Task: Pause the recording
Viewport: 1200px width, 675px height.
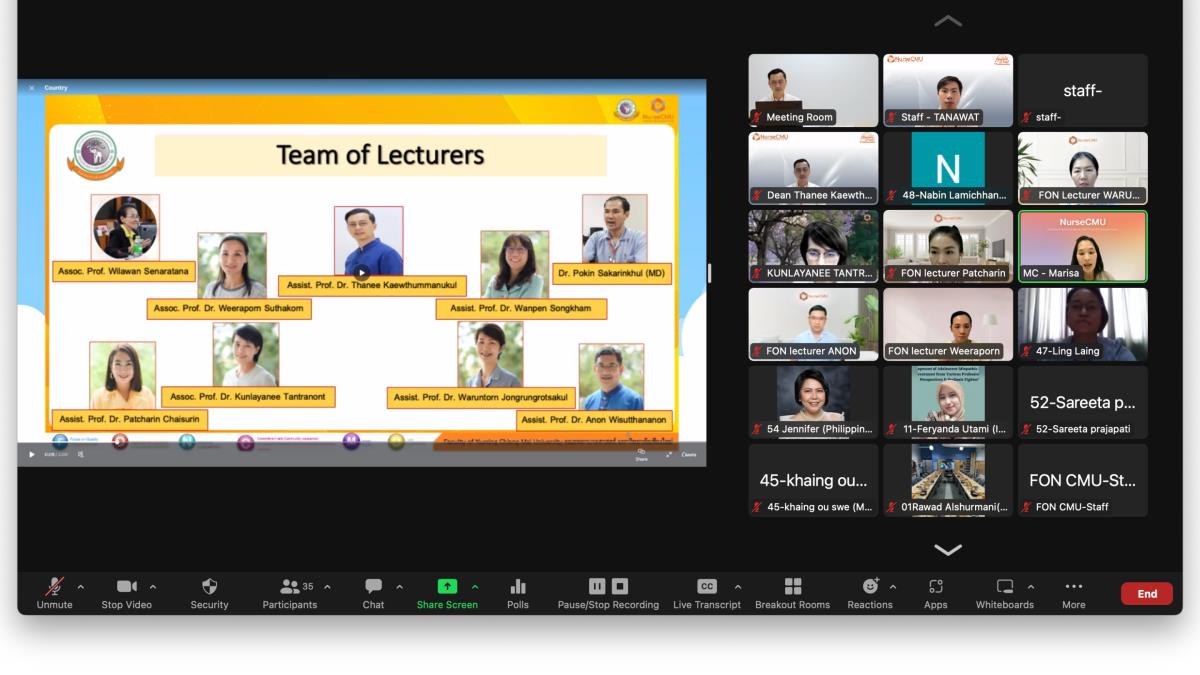Action: [597, 586]
